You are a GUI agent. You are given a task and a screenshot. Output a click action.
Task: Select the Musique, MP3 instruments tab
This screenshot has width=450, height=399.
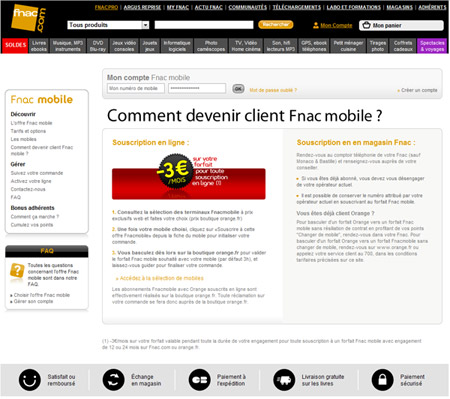point(68,46)
